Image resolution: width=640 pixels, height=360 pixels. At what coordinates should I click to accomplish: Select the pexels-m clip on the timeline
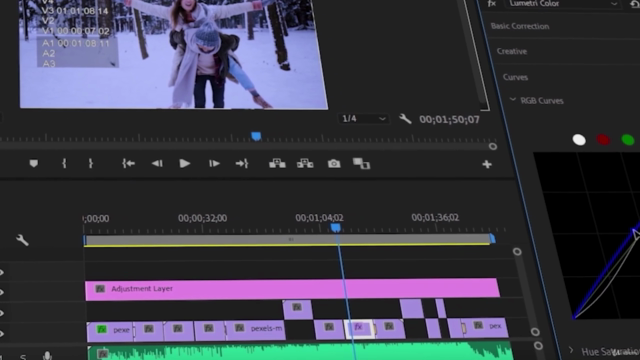point(256,329)
